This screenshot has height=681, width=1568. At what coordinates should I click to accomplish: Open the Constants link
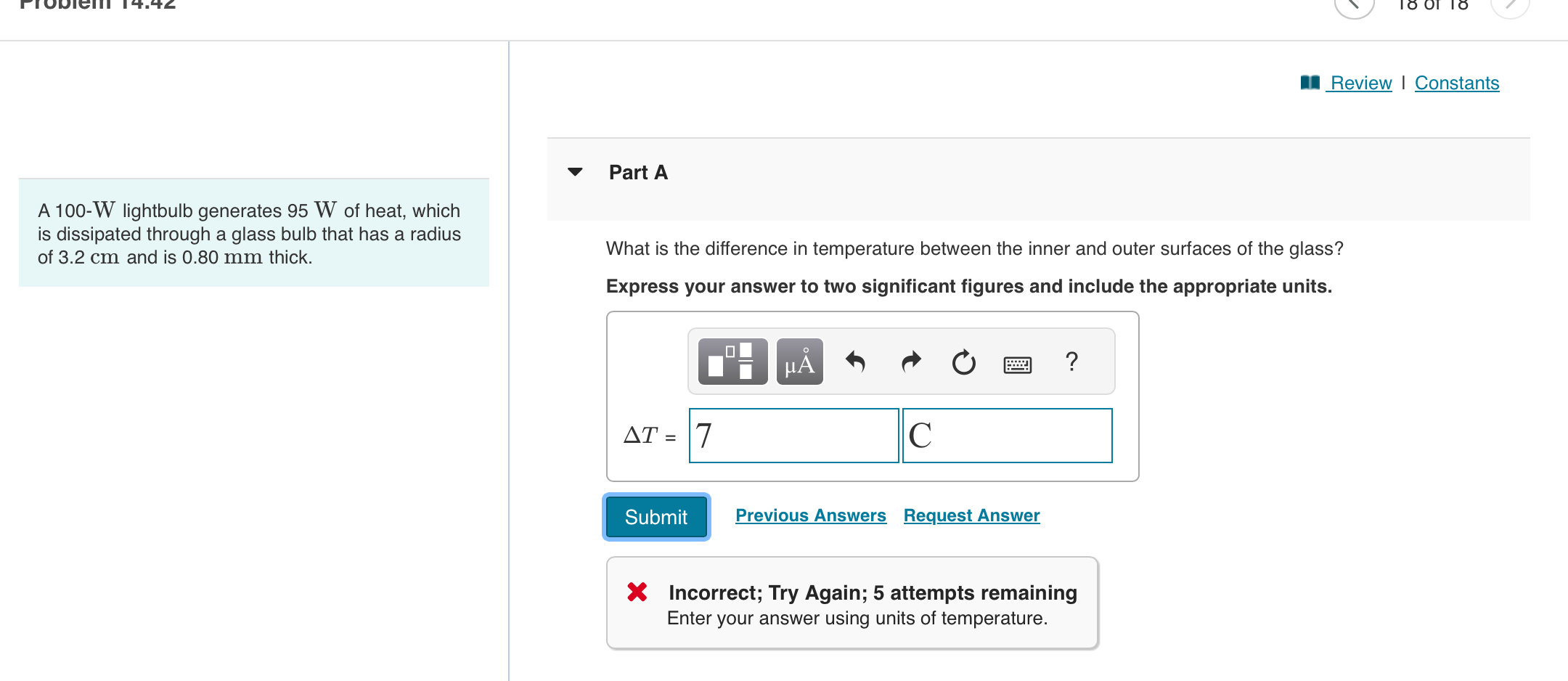1457,83
